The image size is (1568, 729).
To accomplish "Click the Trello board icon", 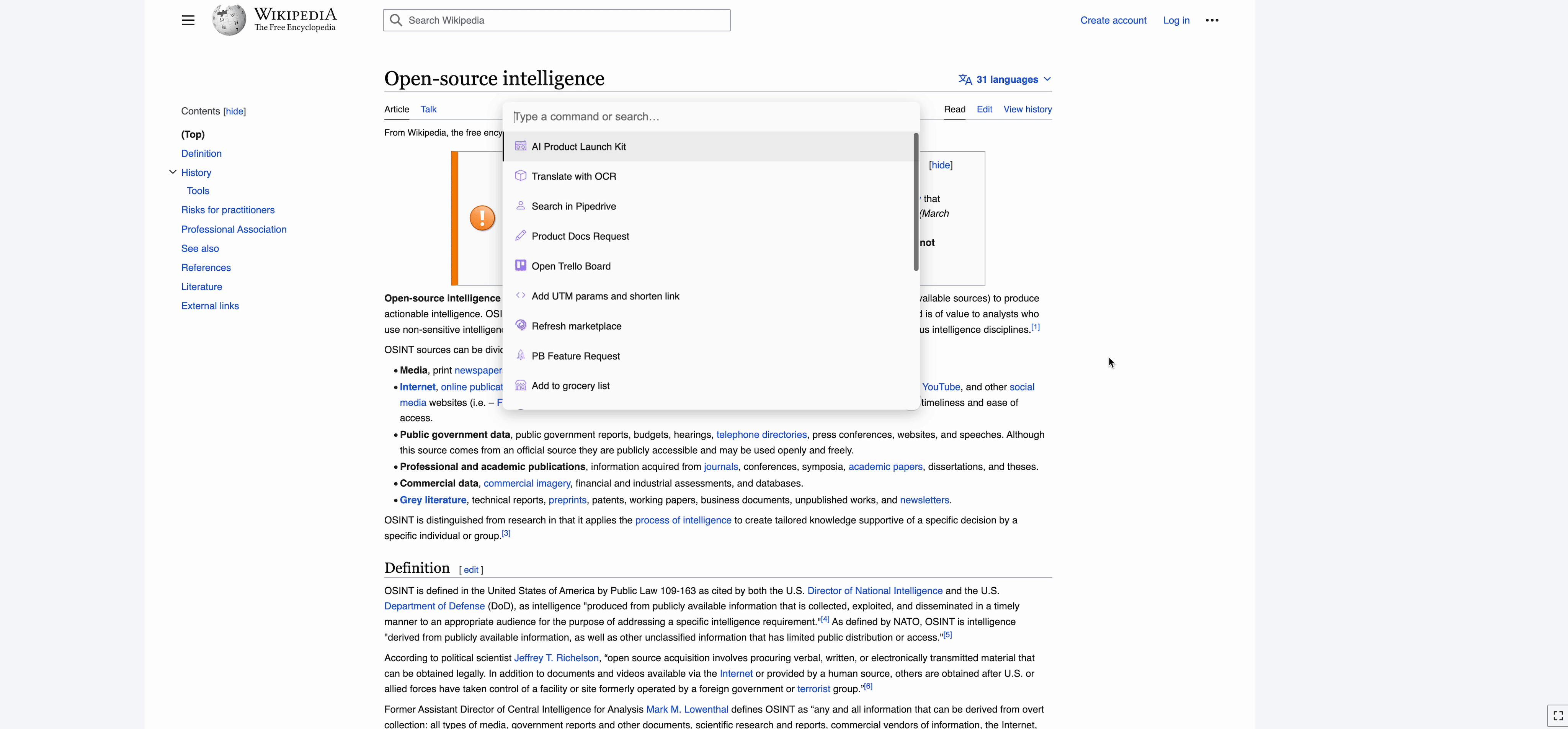I will click(521, 266).
